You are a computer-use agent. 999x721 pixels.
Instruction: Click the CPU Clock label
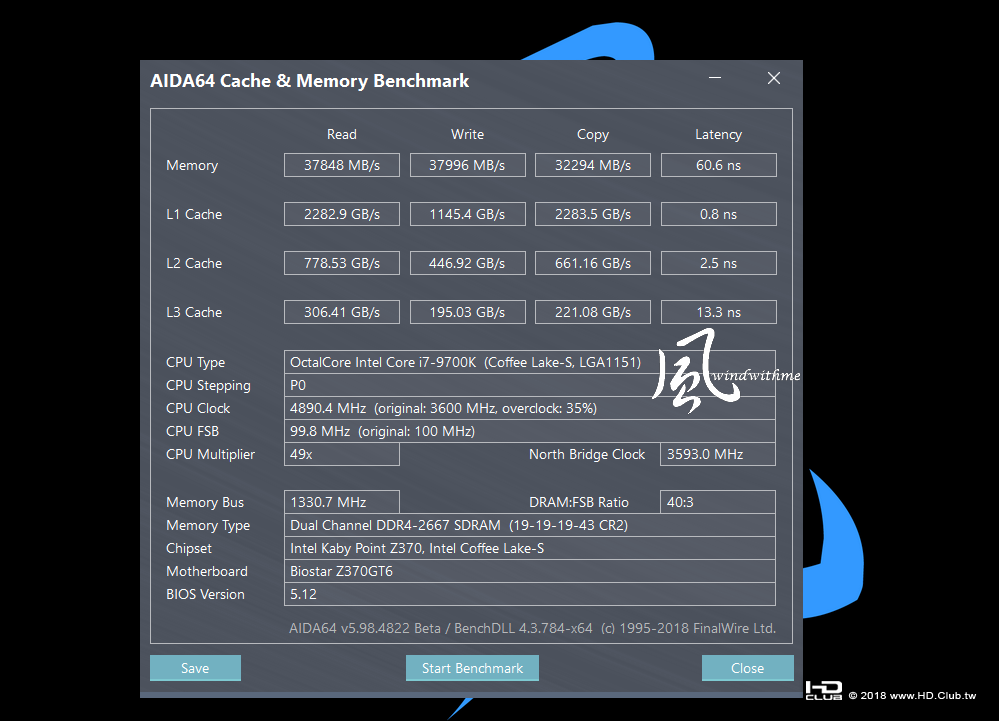tap(198, 408)
